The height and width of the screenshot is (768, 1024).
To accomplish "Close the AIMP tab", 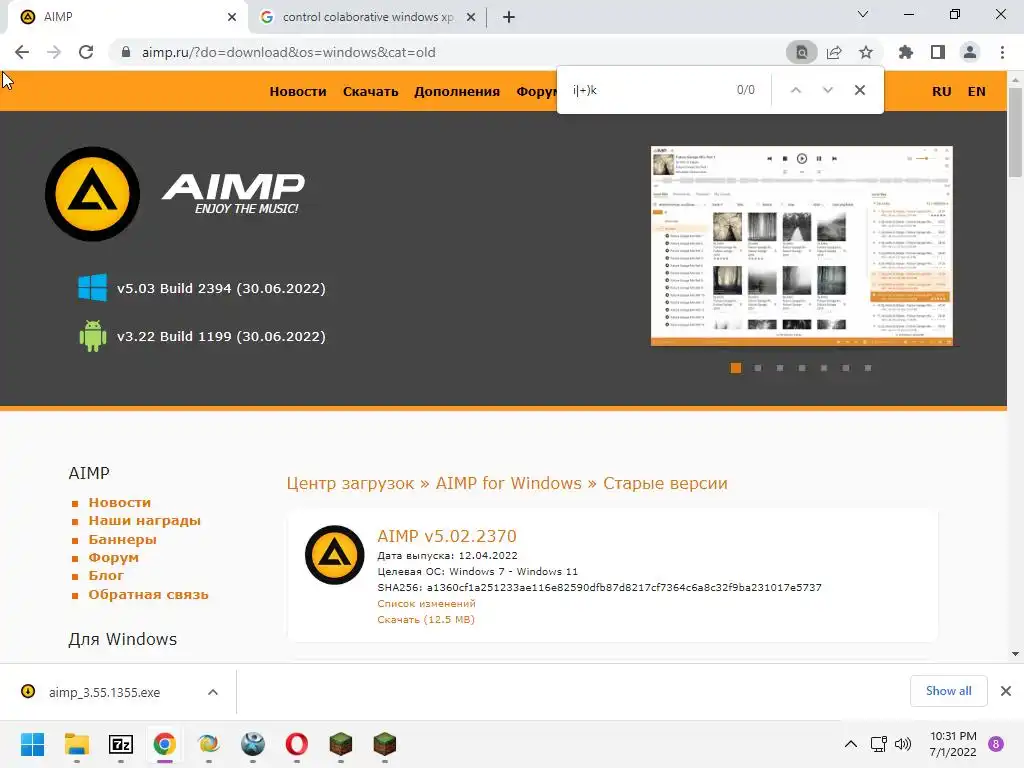I will point(232,17).
